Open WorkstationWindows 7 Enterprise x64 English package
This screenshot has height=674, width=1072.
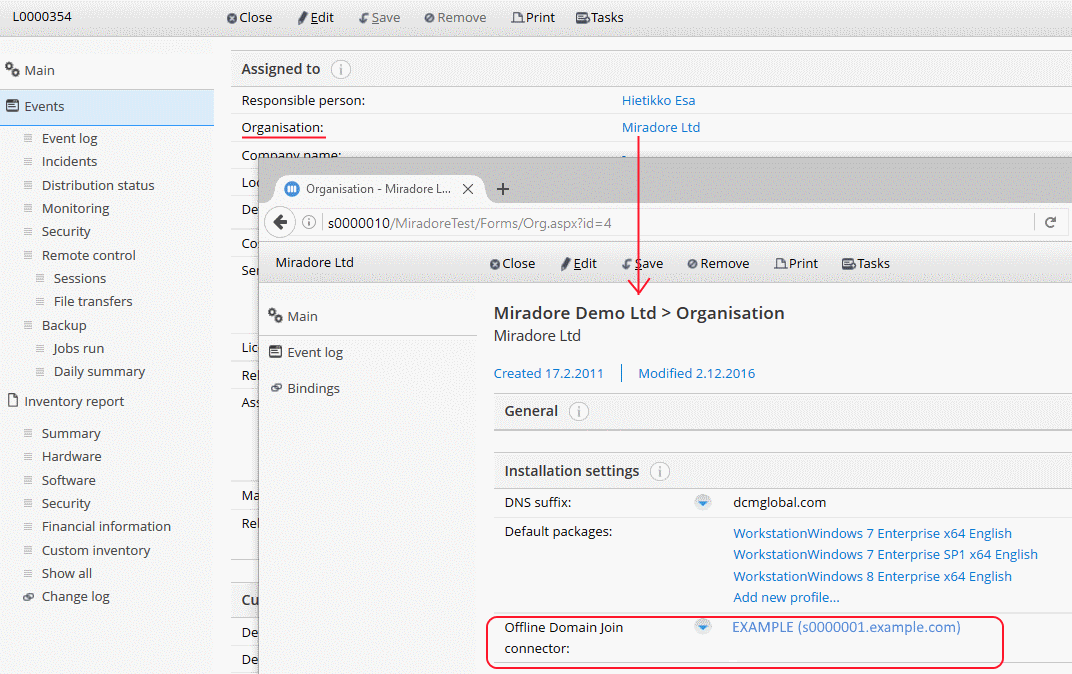click(872, 533)
